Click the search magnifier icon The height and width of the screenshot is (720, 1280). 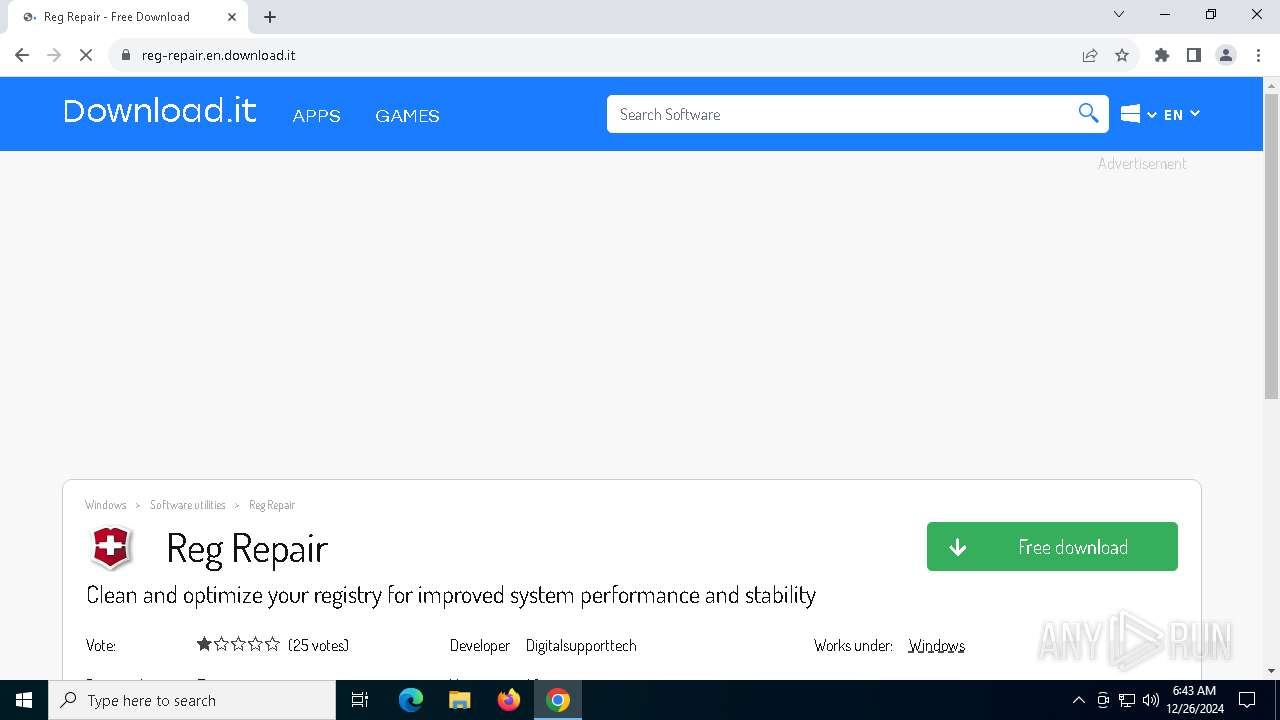1089,113
